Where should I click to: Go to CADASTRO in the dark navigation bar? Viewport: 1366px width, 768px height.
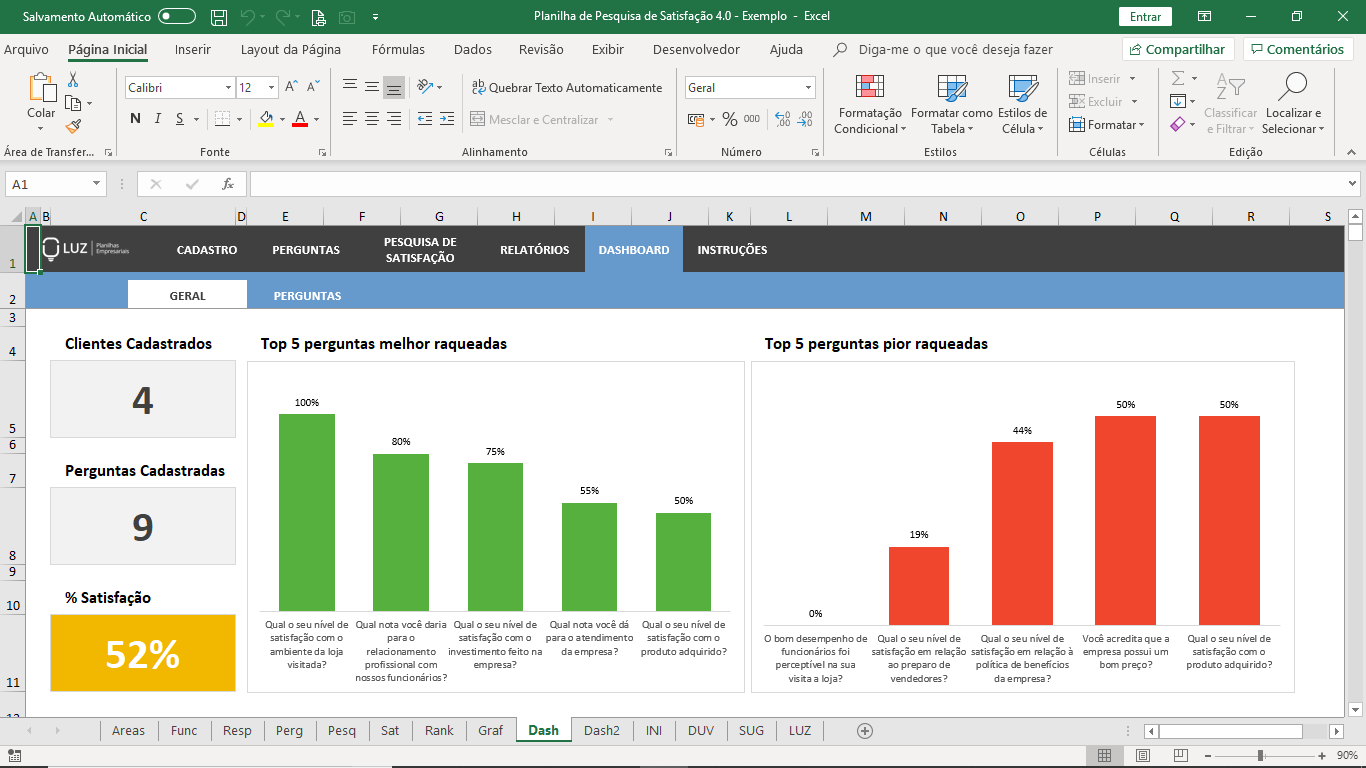pos(207,250)
